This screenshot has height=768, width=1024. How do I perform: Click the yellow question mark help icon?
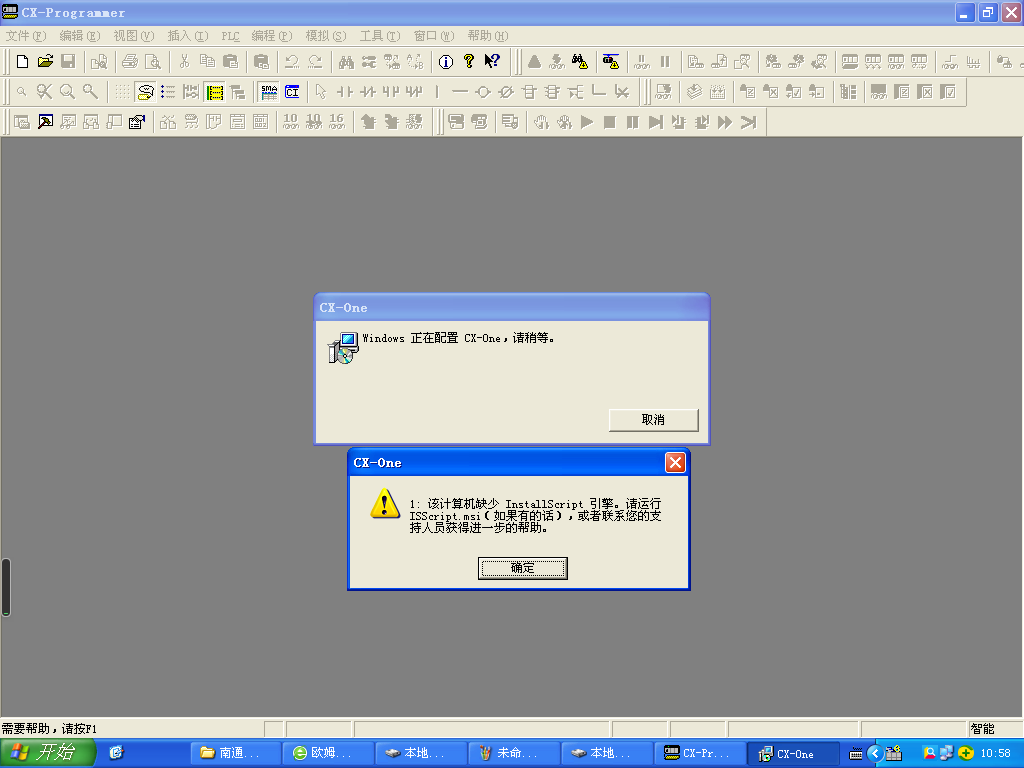[x=468, y=62]
